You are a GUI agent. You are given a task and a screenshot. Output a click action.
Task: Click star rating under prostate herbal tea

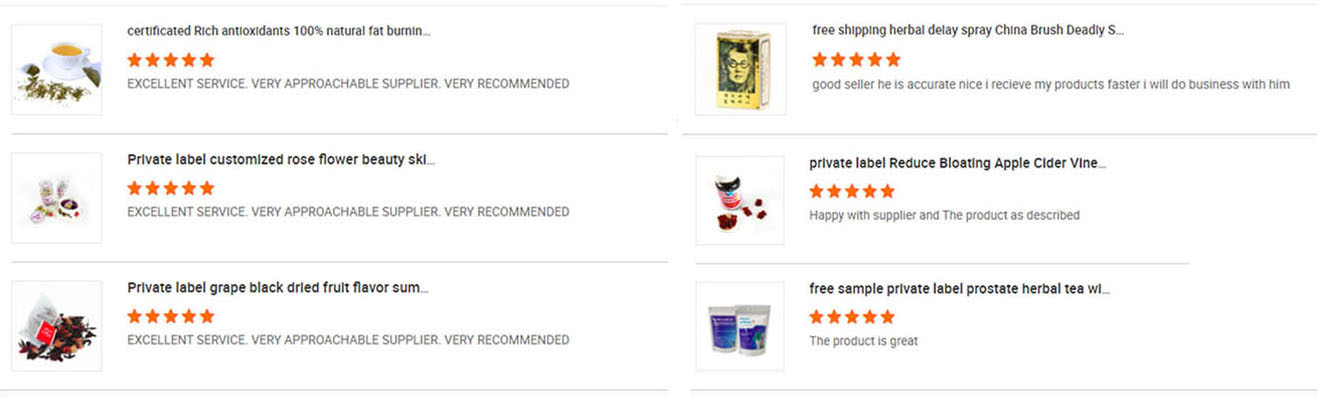(852, 317)
